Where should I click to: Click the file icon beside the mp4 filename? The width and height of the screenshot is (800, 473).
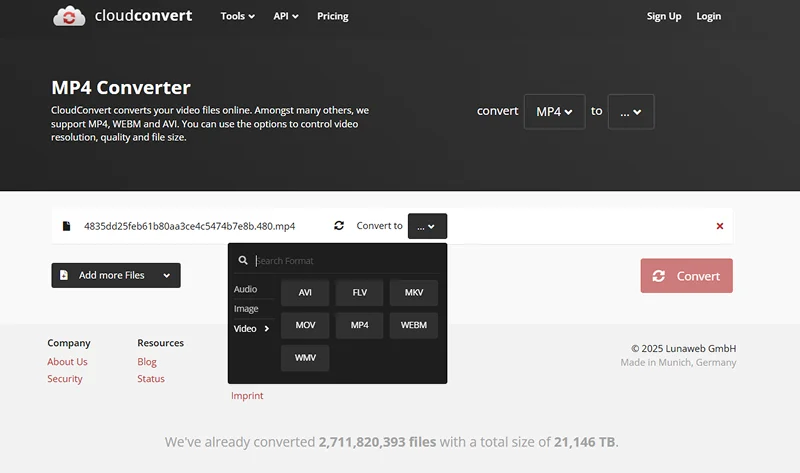tap(66, 226)
